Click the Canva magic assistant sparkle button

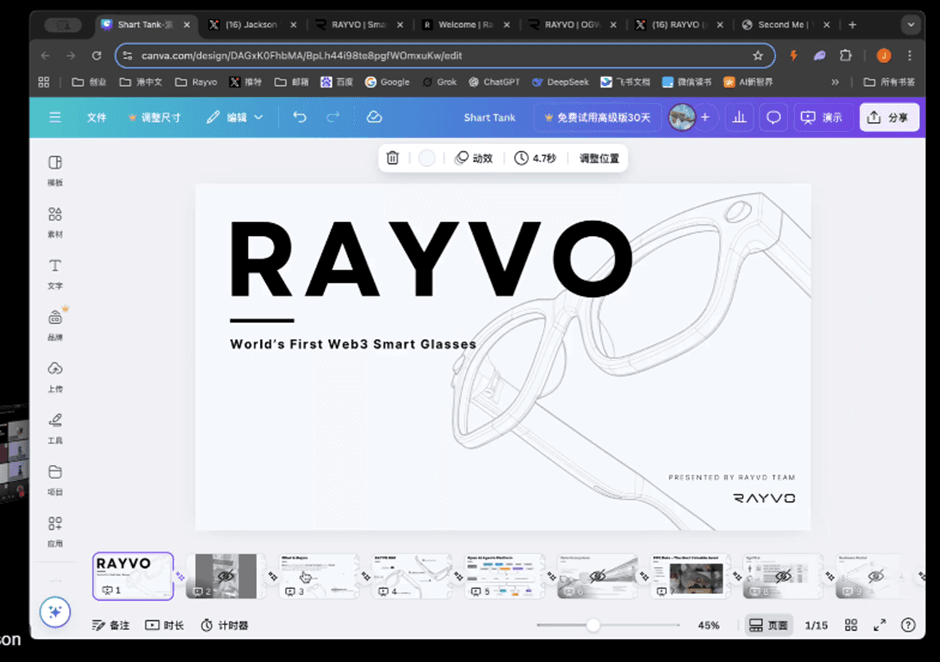click(55, 612)
